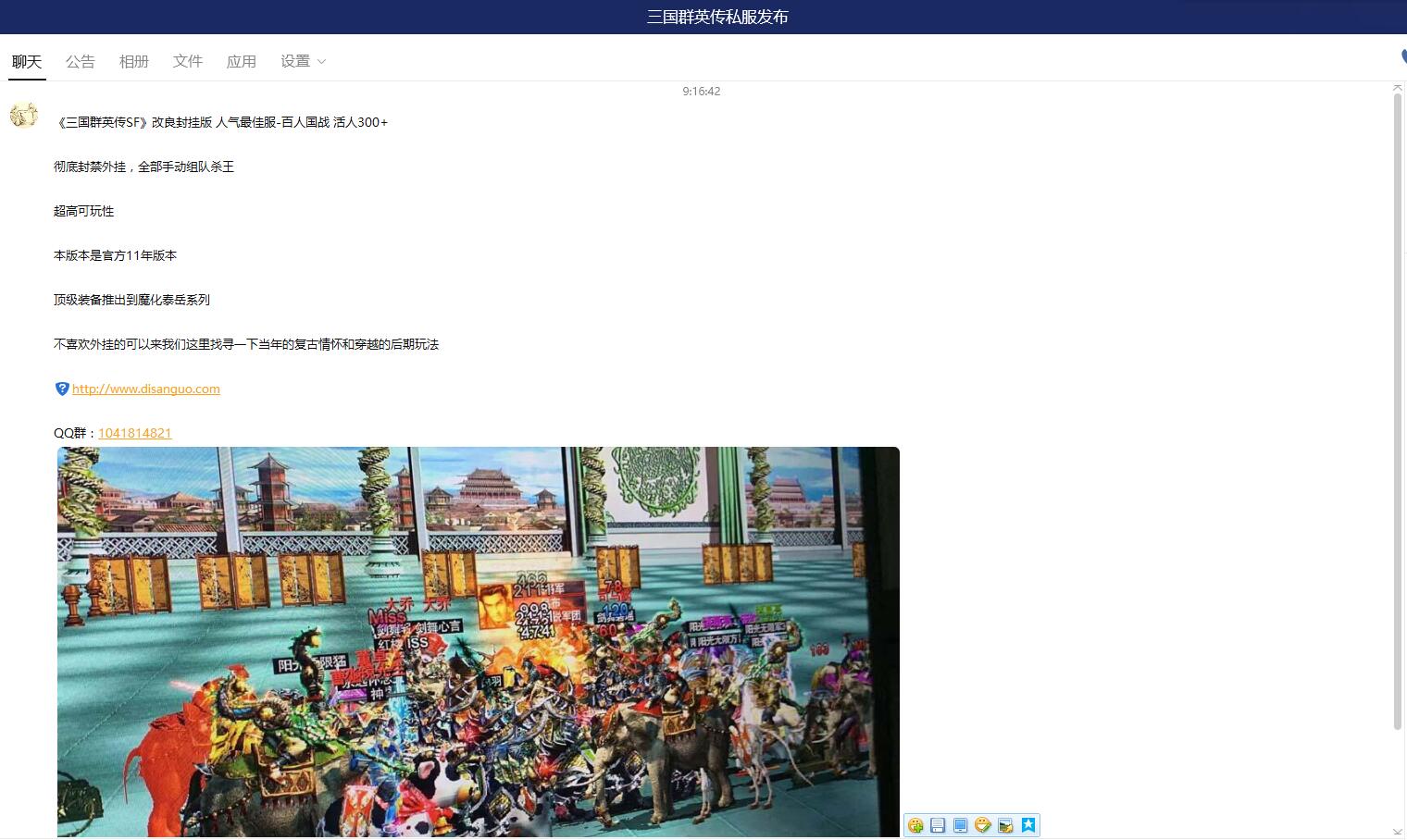Image resolution: width=1407 pixels, height=840 pixels.
Task: Save the image using floppy disk icon
Action: click(938, 825)
